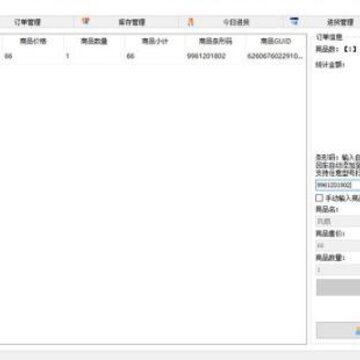This screenshot has width=360, height=360.
Task: Click the disabled field under 商品售价
Action: click(x=338, y=245)
